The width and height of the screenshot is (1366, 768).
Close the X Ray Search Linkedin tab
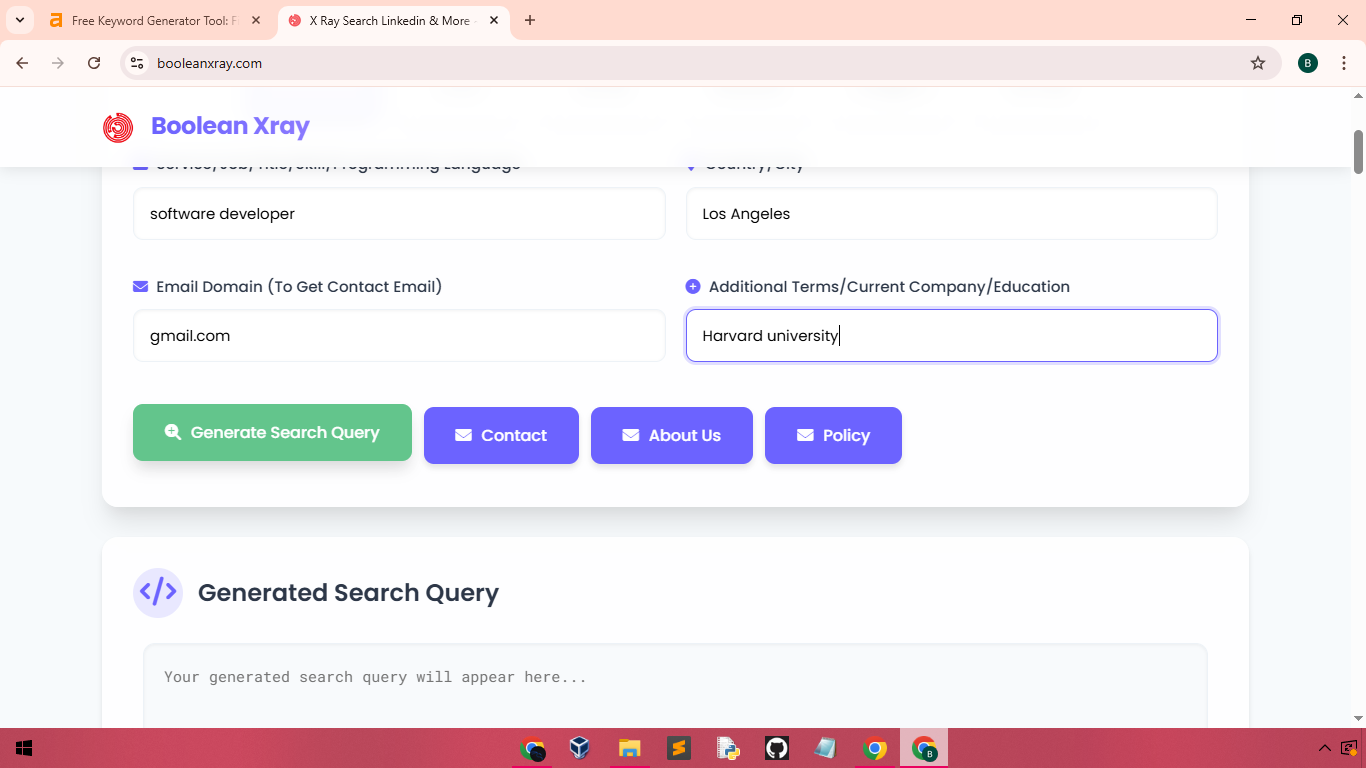pyautogui.click(x=494, y=20)
